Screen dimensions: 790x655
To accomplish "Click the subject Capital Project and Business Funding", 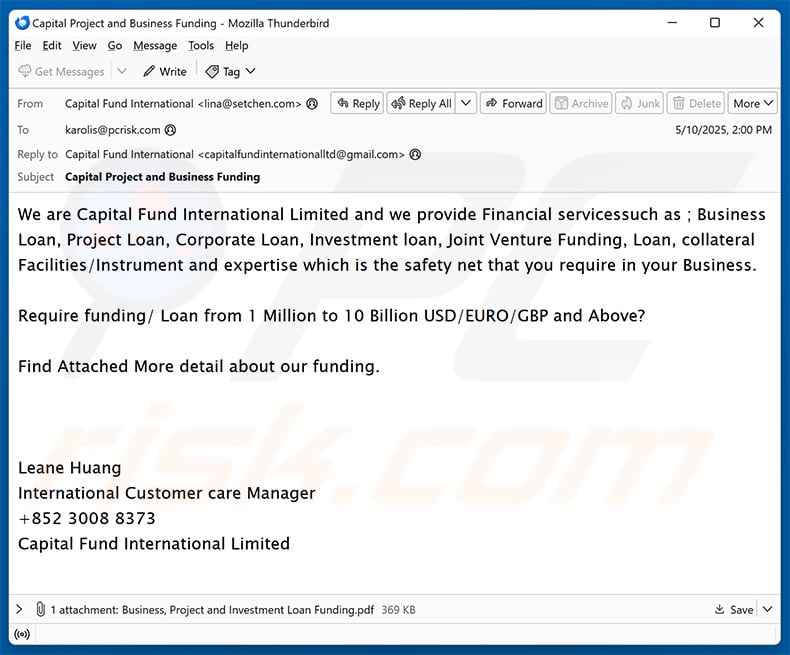I will (x=163, y=177).
